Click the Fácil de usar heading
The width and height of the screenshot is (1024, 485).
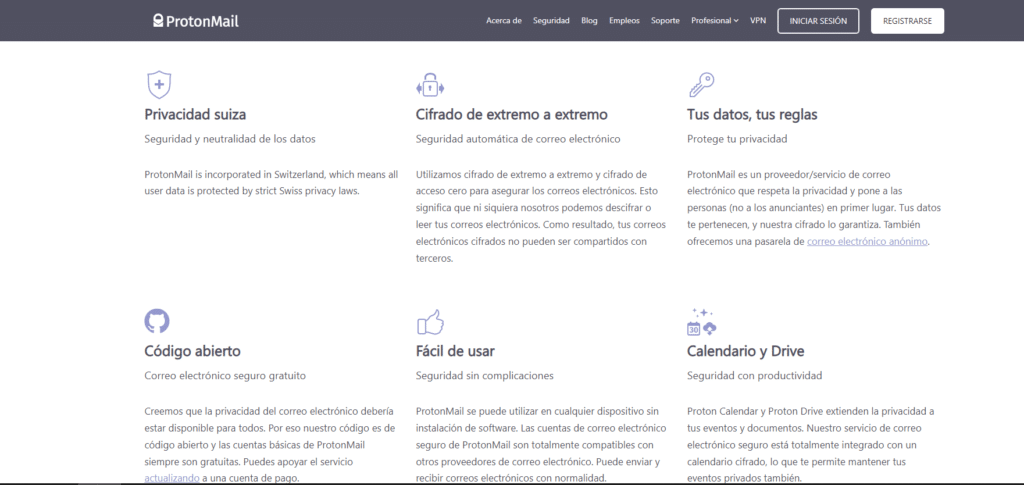tap(455, 351)
